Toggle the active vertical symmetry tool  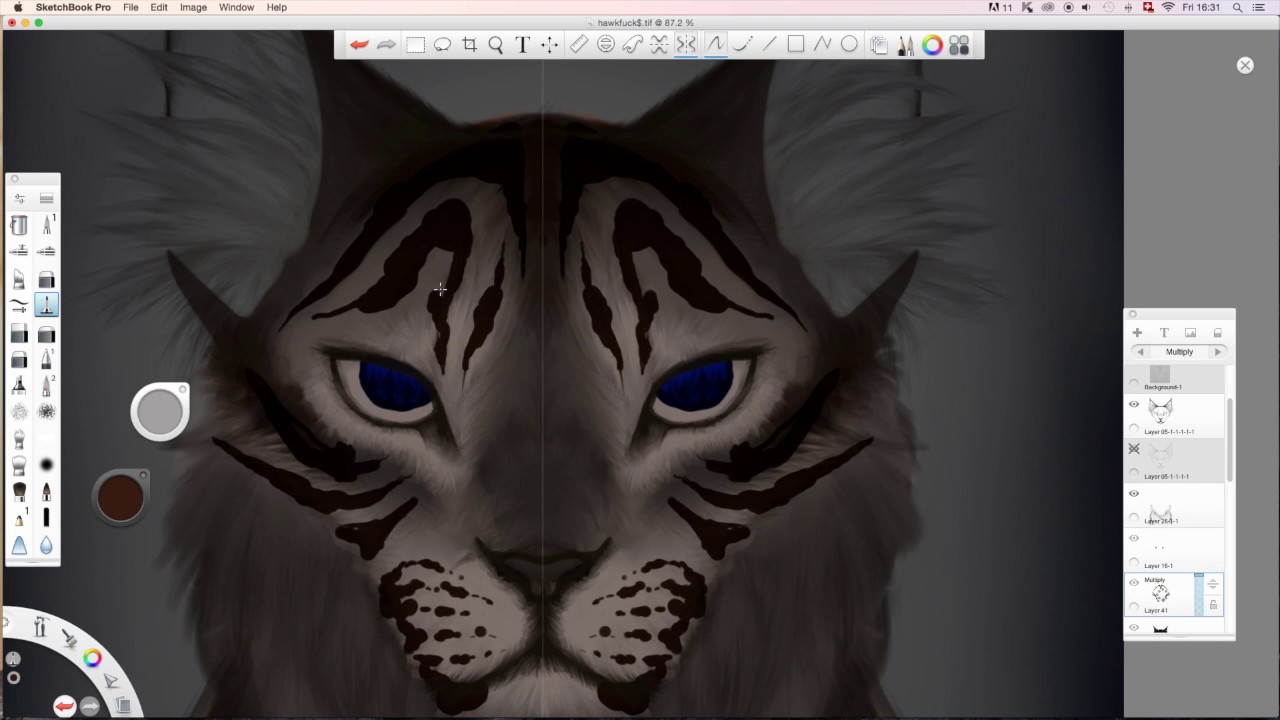point(686,44)
